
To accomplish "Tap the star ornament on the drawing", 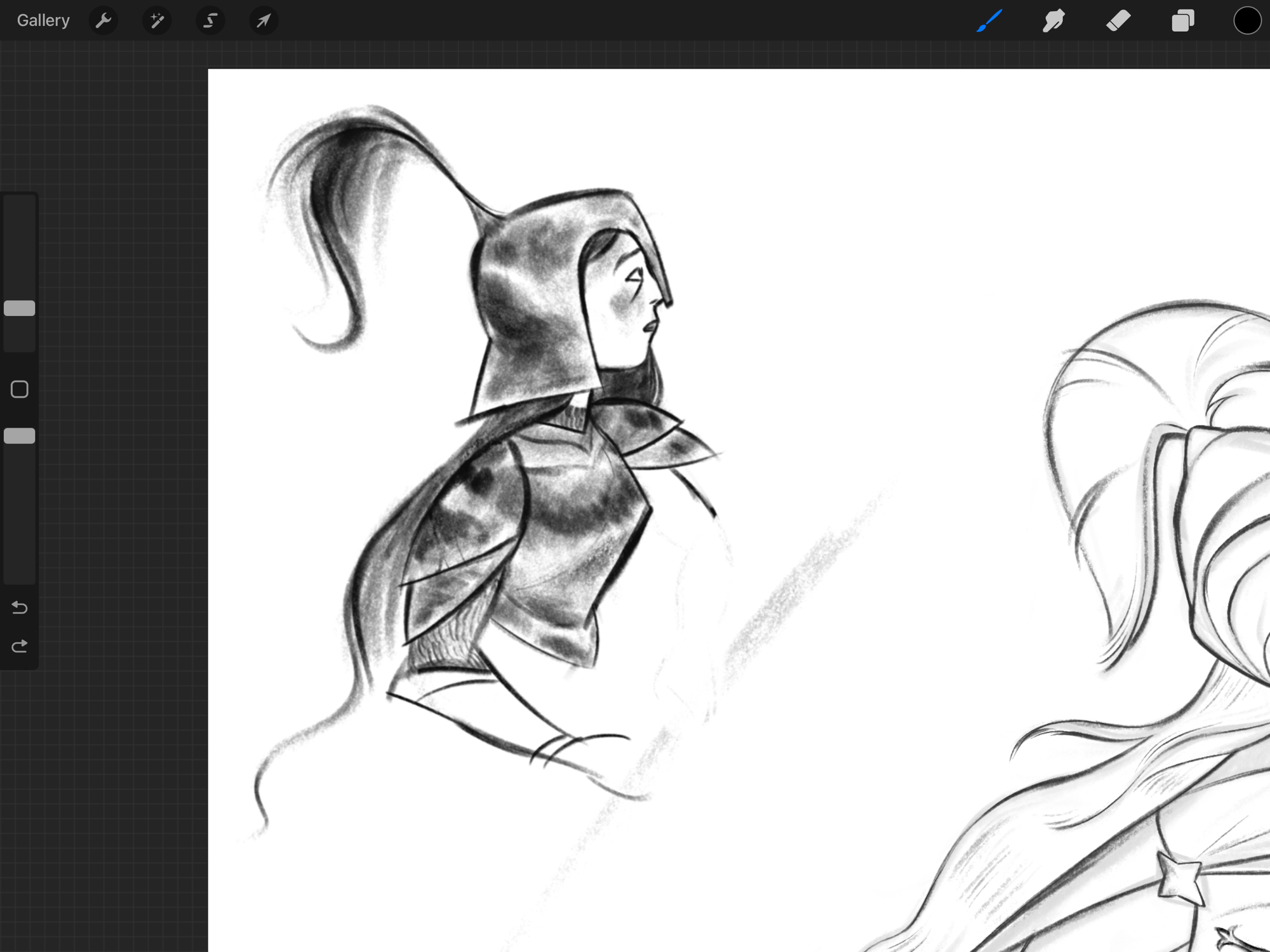I will [1180, 879].
